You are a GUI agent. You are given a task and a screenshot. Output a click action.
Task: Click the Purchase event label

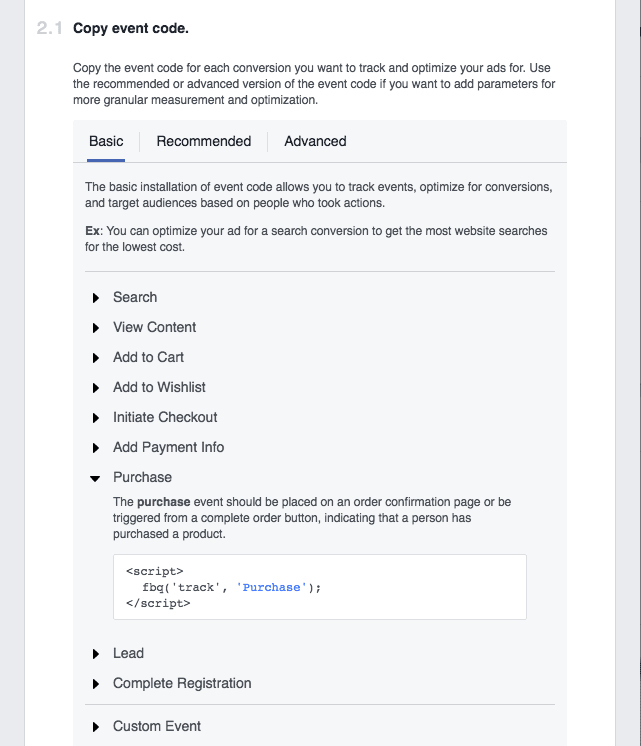(142, 477)
